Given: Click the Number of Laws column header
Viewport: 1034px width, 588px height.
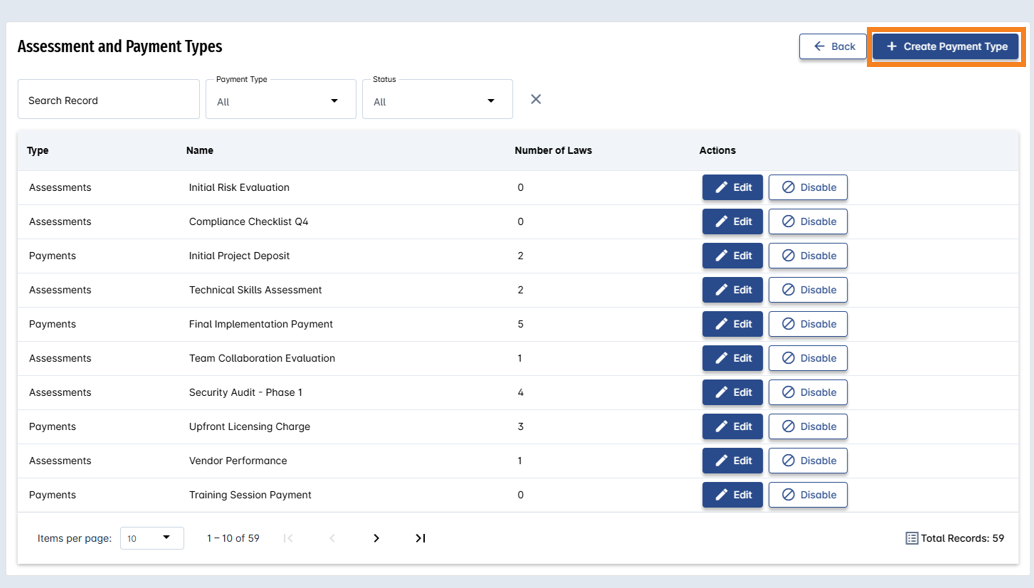Looking at the screenshot, I should [553, 150].
